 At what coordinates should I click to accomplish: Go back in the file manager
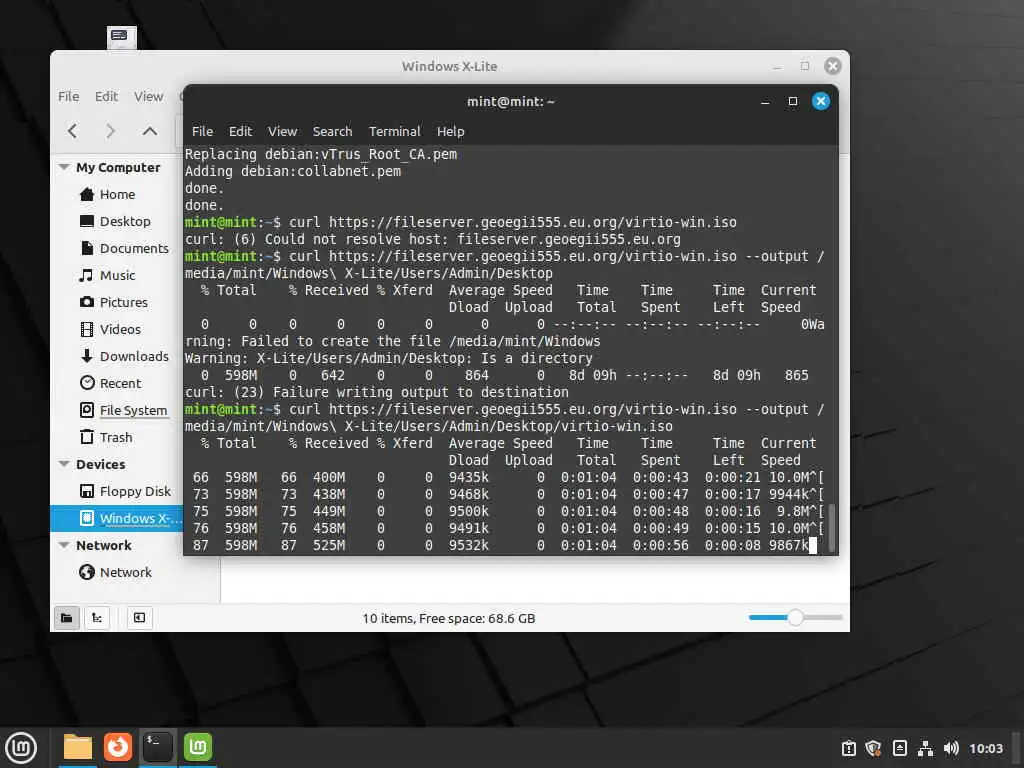[72, 131]
